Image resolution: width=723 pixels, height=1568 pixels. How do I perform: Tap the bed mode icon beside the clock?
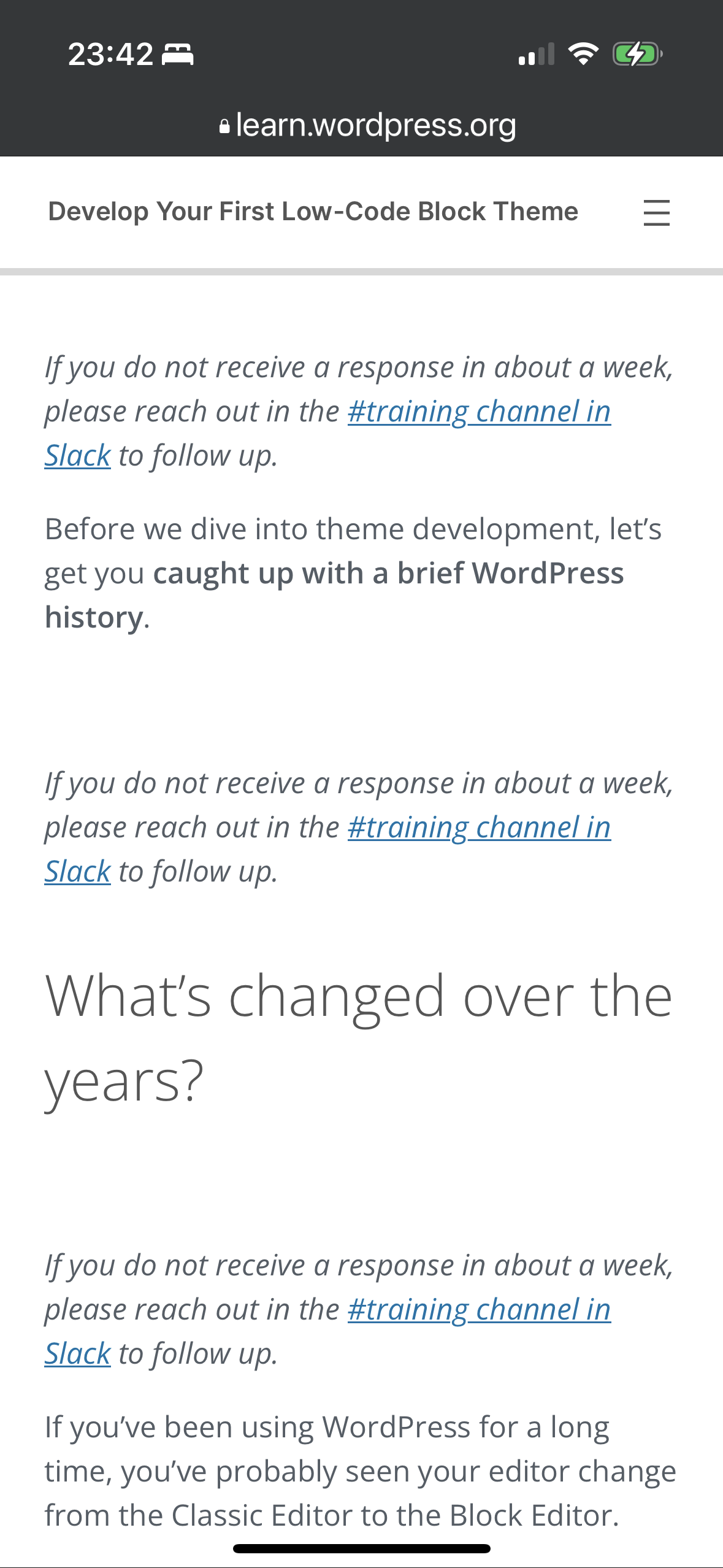coord(178,55)
